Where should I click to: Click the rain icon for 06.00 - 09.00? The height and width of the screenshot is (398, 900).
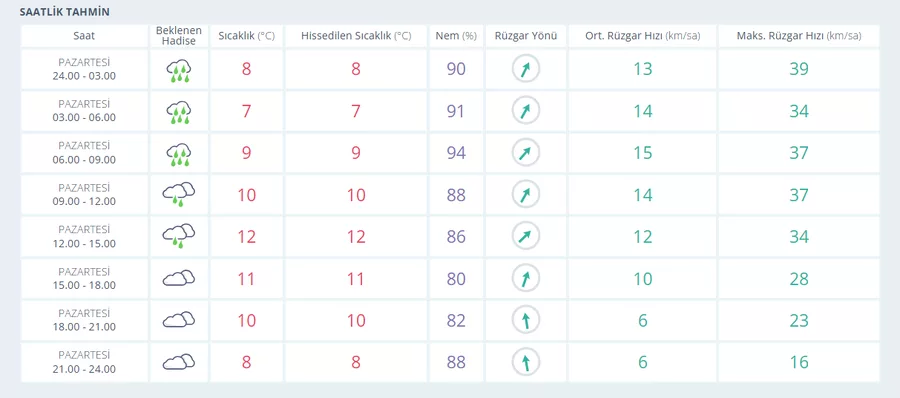point(179,154)
